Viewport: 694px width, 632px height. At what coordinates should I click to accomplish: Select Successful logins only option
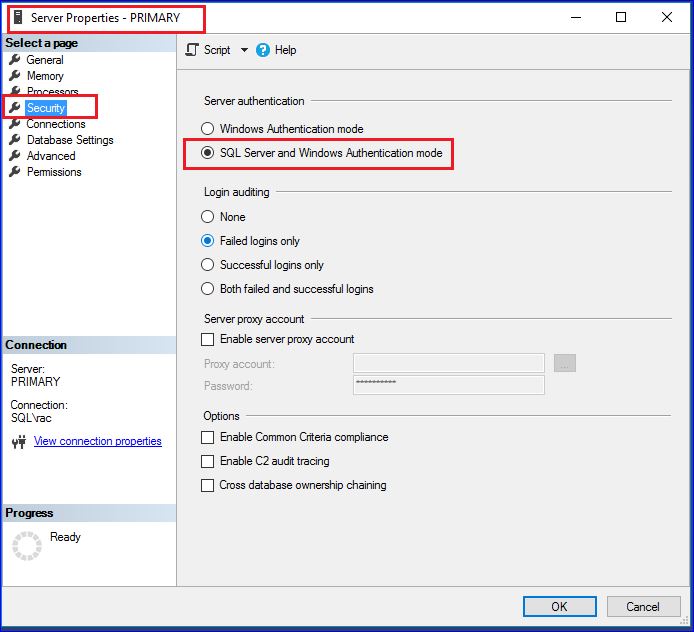point(208,265)
